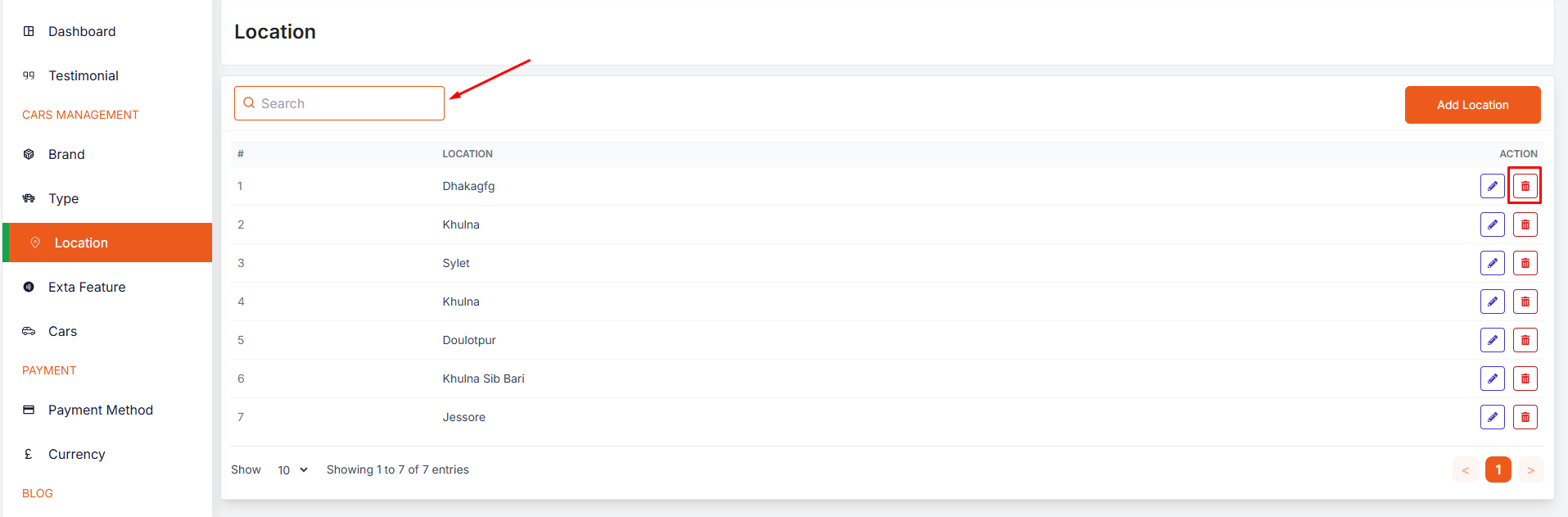
Task: Click the edit pencil icon for Sylet
Action: tap(1492, 263)
